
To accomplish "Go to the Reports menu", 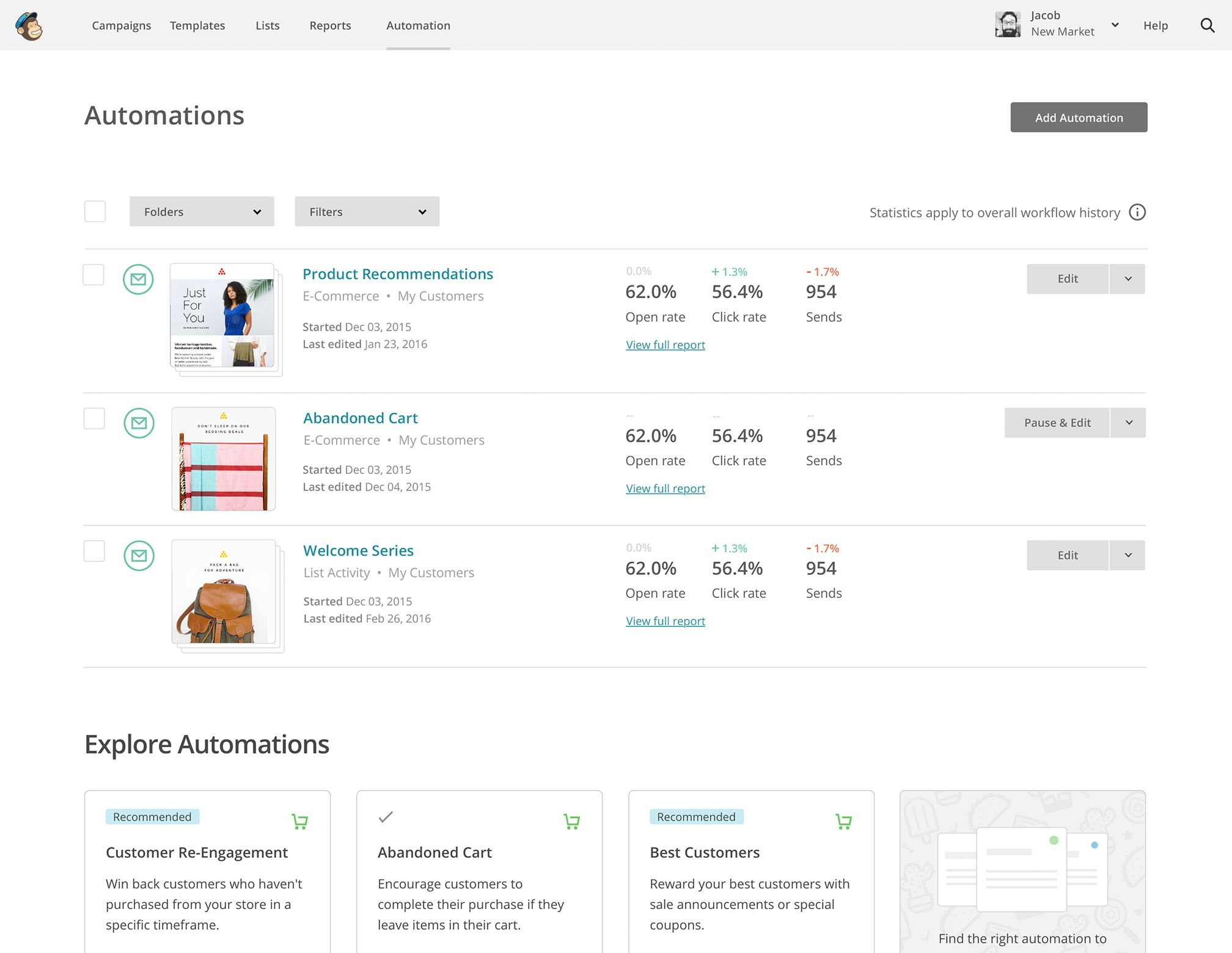I will pyautogui.click(x=330, y=26).
